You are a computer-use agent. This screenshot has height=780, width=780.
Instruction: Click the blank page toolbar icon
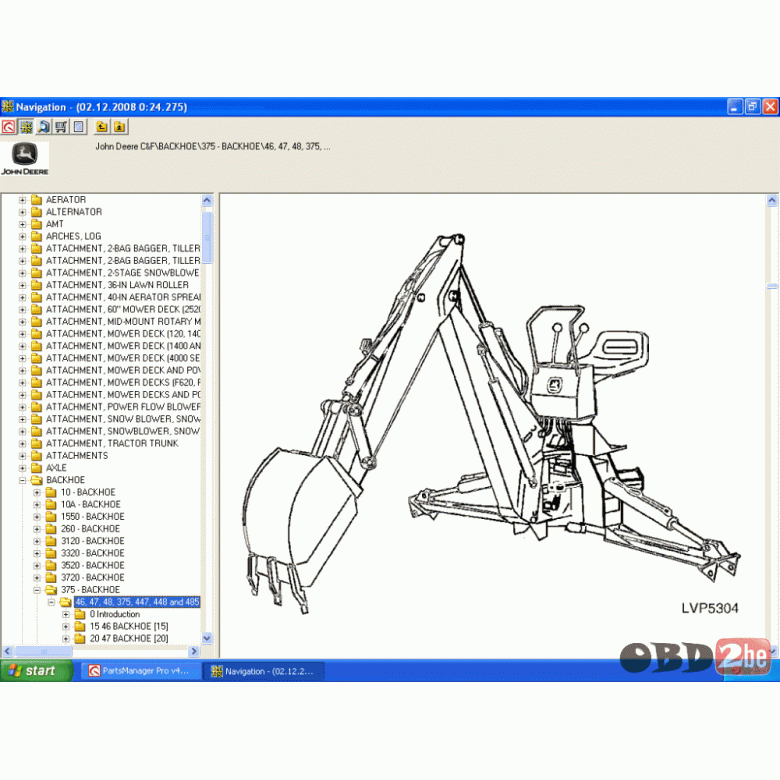79,127
